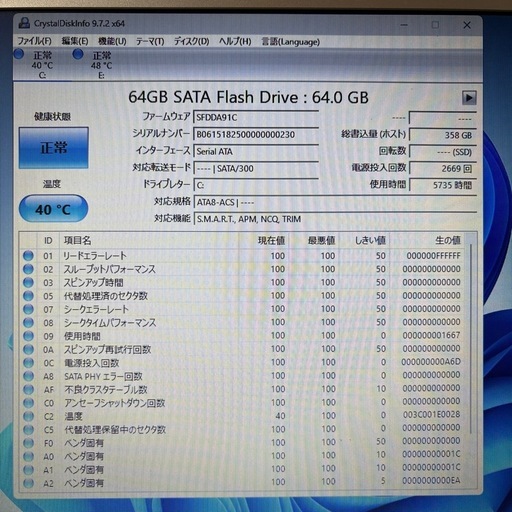Viewport: 512px width, 512px height.
Task: Click the status icon for row A1
Action: point(28,469)
